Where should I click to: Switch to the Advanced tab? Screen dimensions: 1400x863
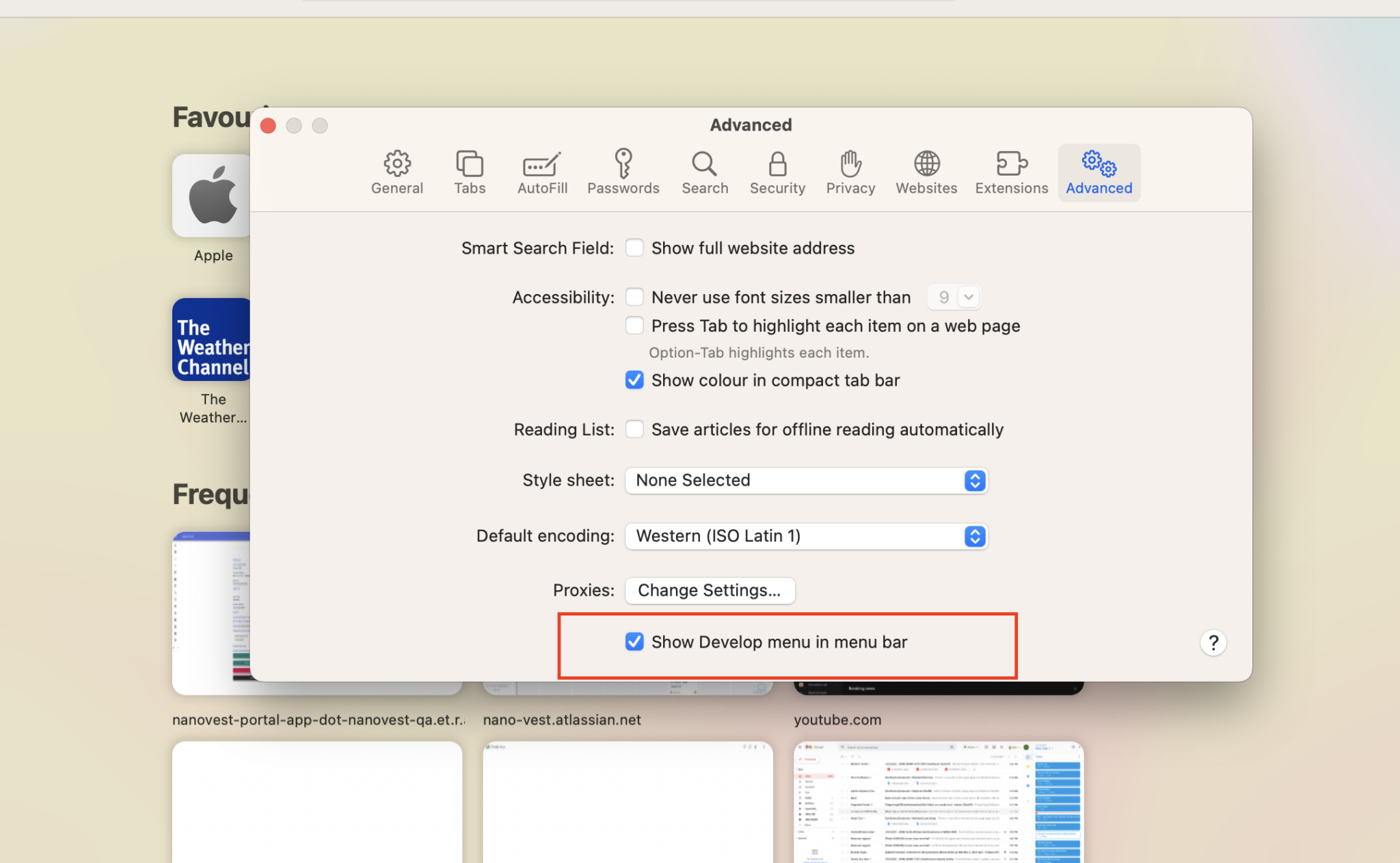click(1097, 172)
